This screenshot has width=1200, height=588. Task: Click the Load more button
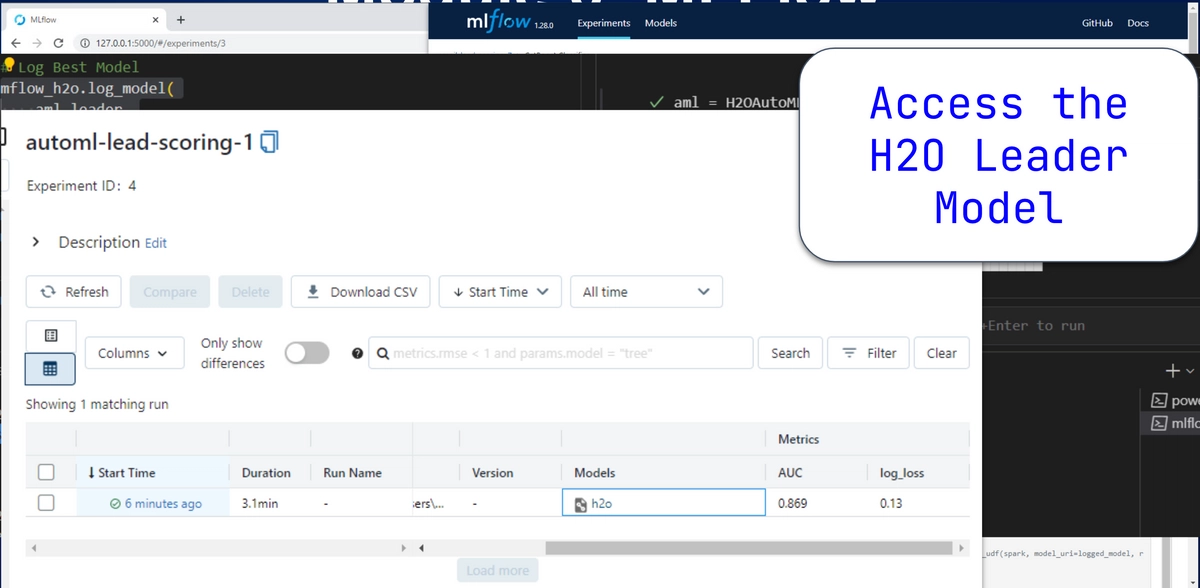pyautogui.click(x=498, y=570)
